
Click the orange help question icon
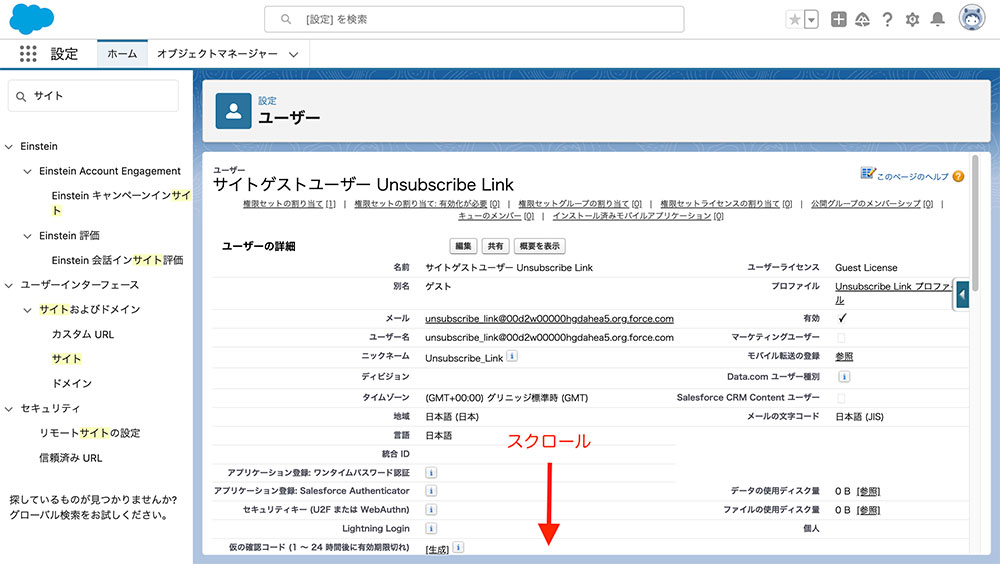coord(958,177)
